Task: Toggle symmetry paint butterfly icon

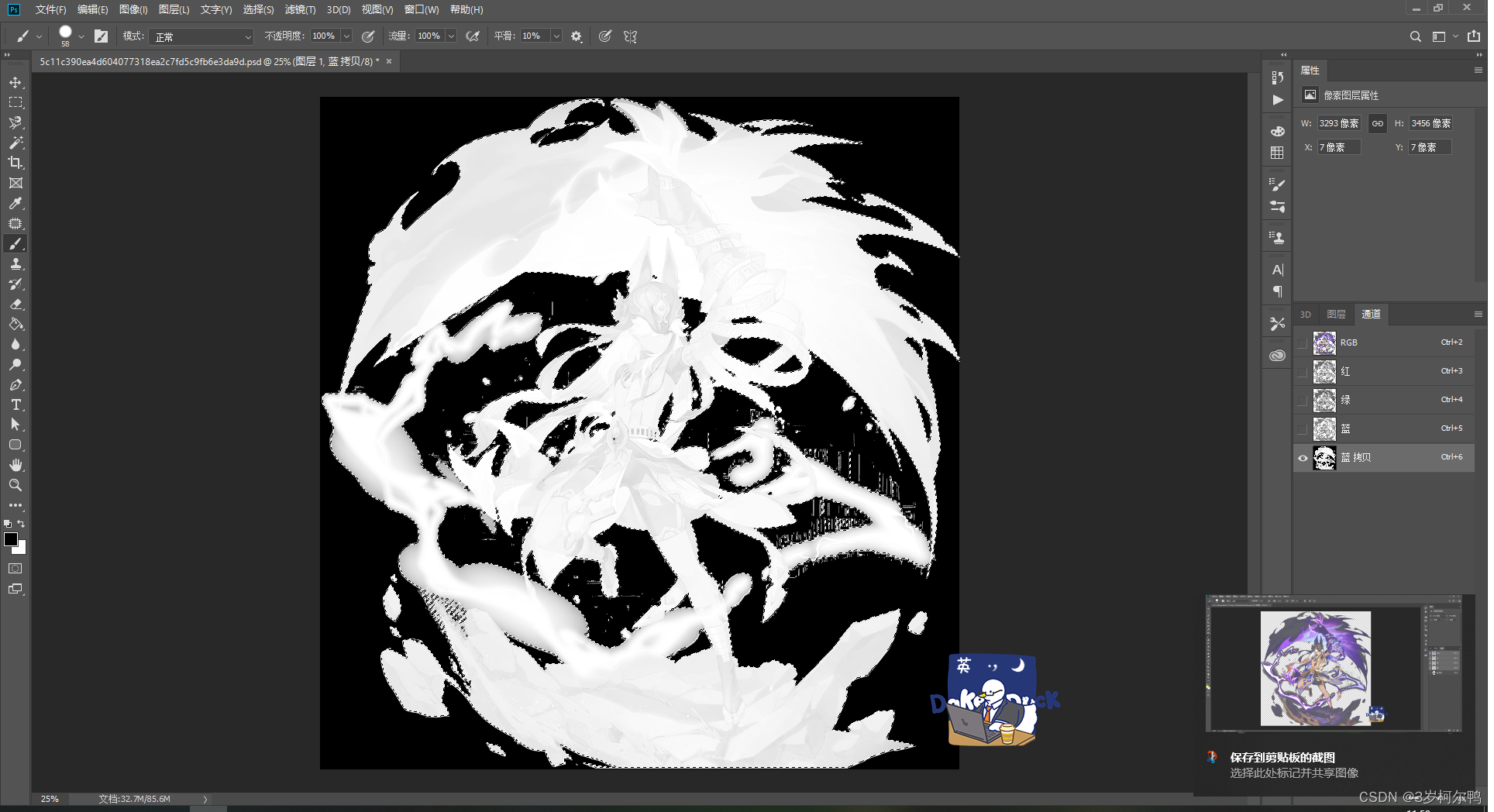Action: click(630, 36)
